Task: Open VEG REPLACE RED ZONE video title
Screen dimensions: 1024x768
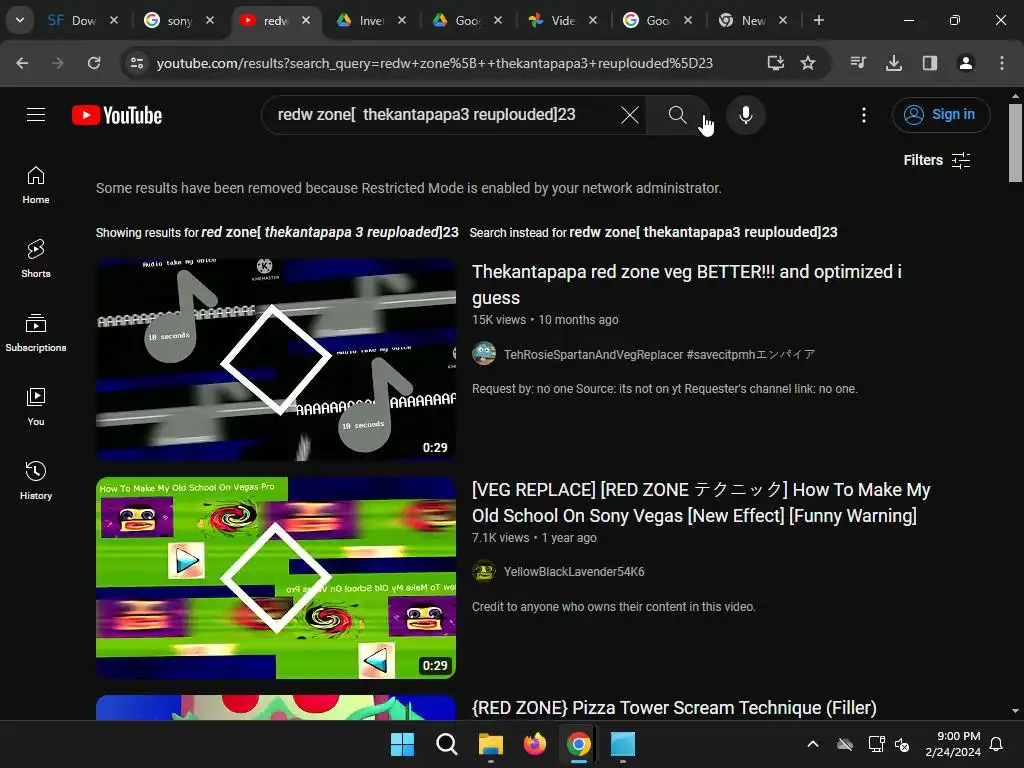Action: coord(701,503)
